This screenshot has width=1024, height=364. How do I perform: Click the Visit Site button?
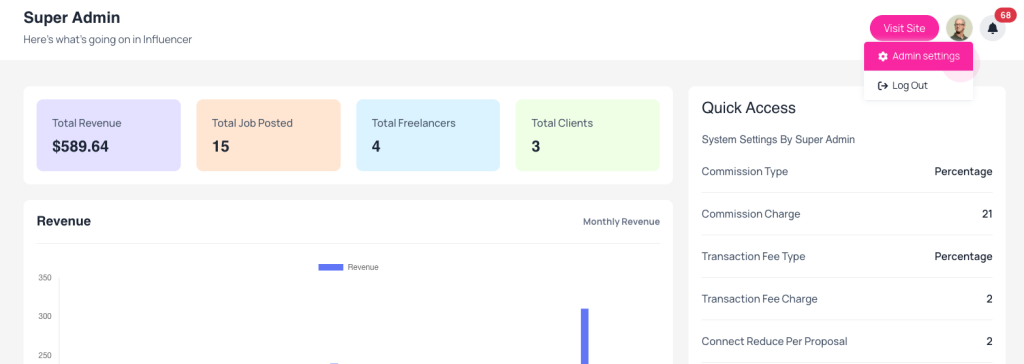click(x=904, y=28)
